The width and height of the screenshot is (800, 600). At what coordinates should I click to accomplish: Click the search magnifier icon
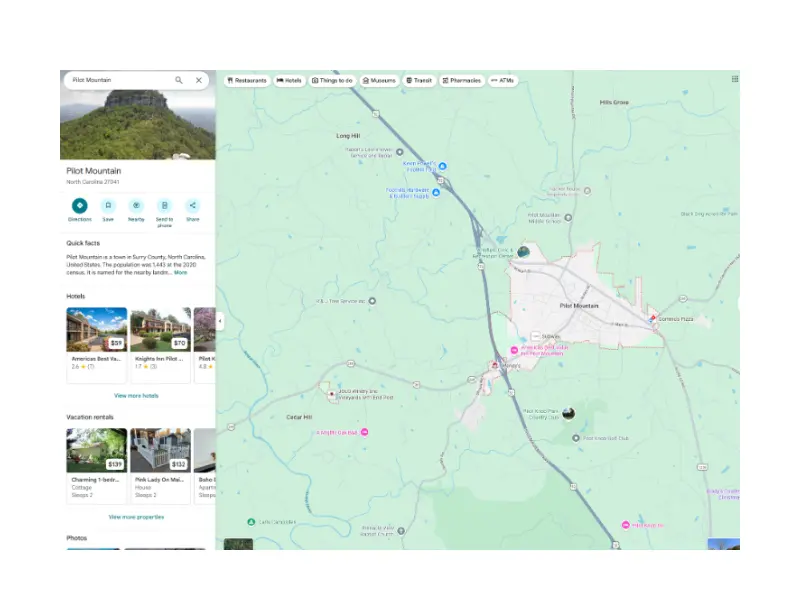179,80
